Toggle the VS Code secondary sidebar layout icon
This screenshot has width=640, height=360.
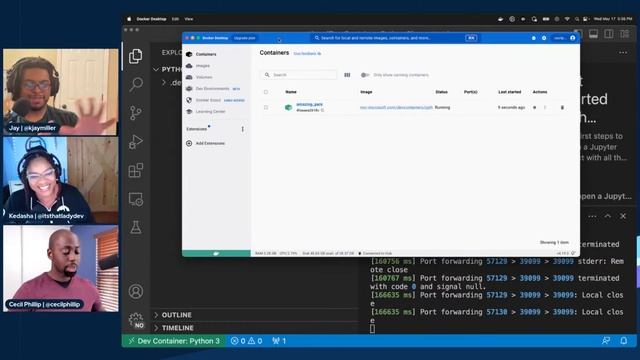click(x=609, y=34)
